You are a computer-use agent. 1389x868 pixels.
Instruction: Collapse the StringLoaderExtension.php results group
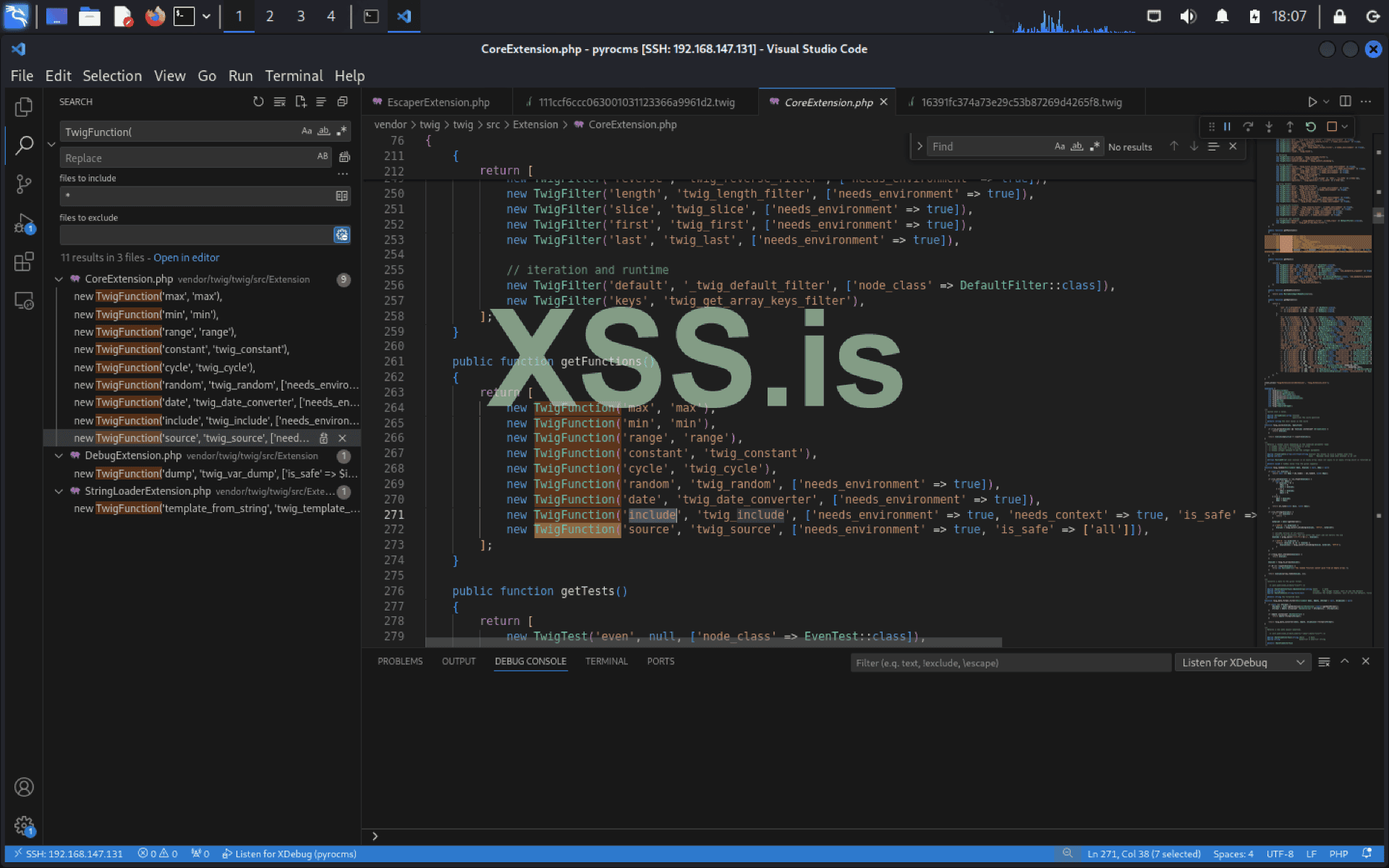59,491
